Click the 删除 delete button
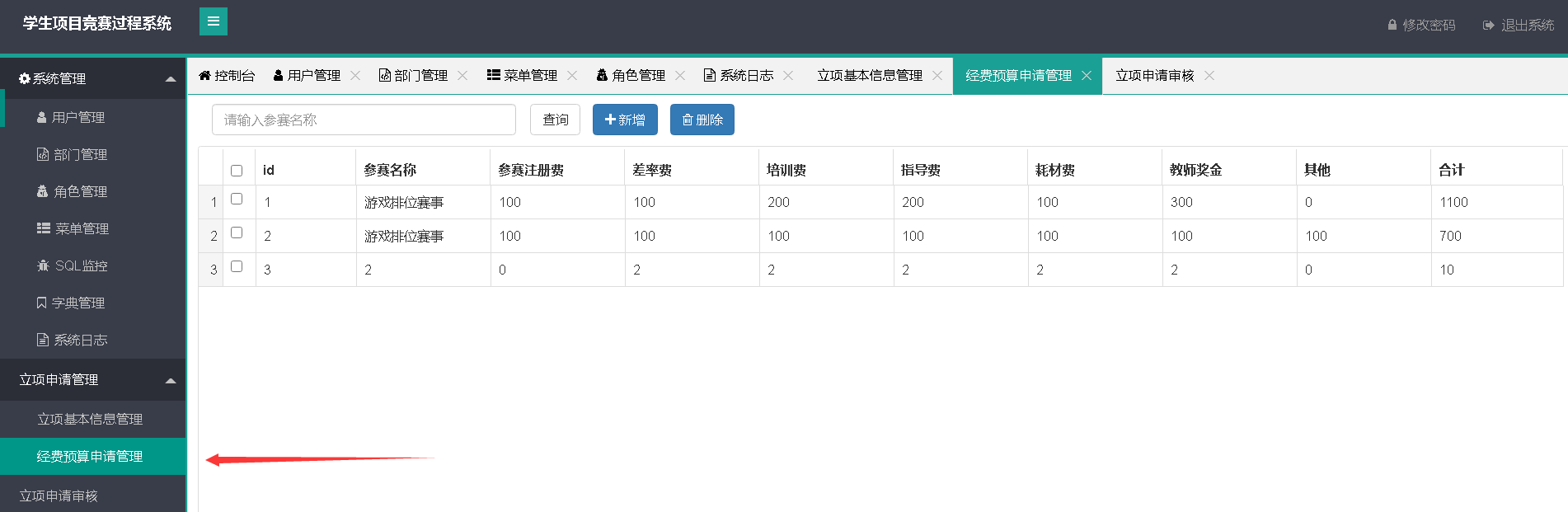The image size is (1568, 512). pyautogui.click(x=702, y=120)
